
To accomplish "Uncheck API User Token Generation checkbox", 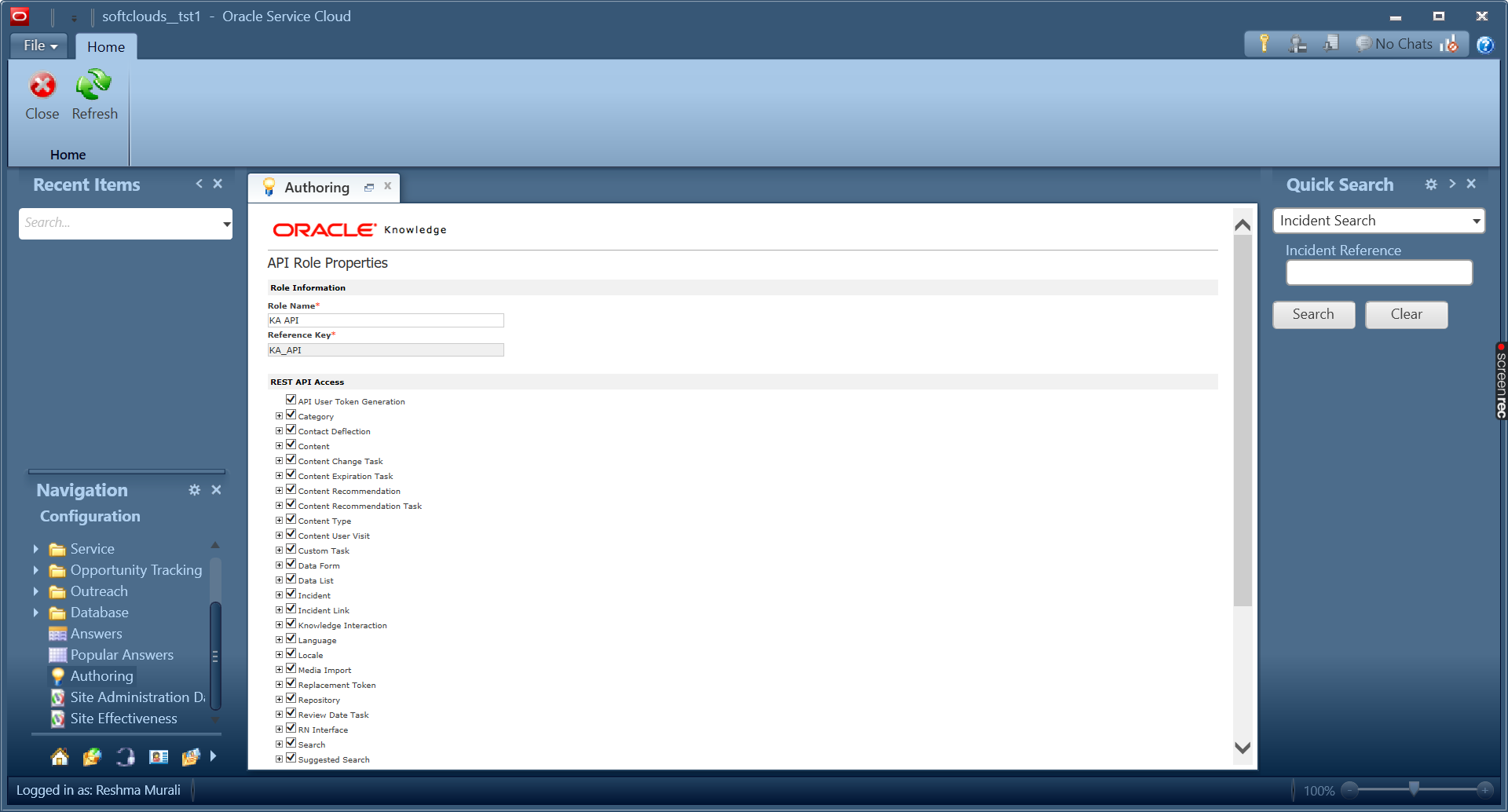I will pyautogui.click(x=291, y=400).
